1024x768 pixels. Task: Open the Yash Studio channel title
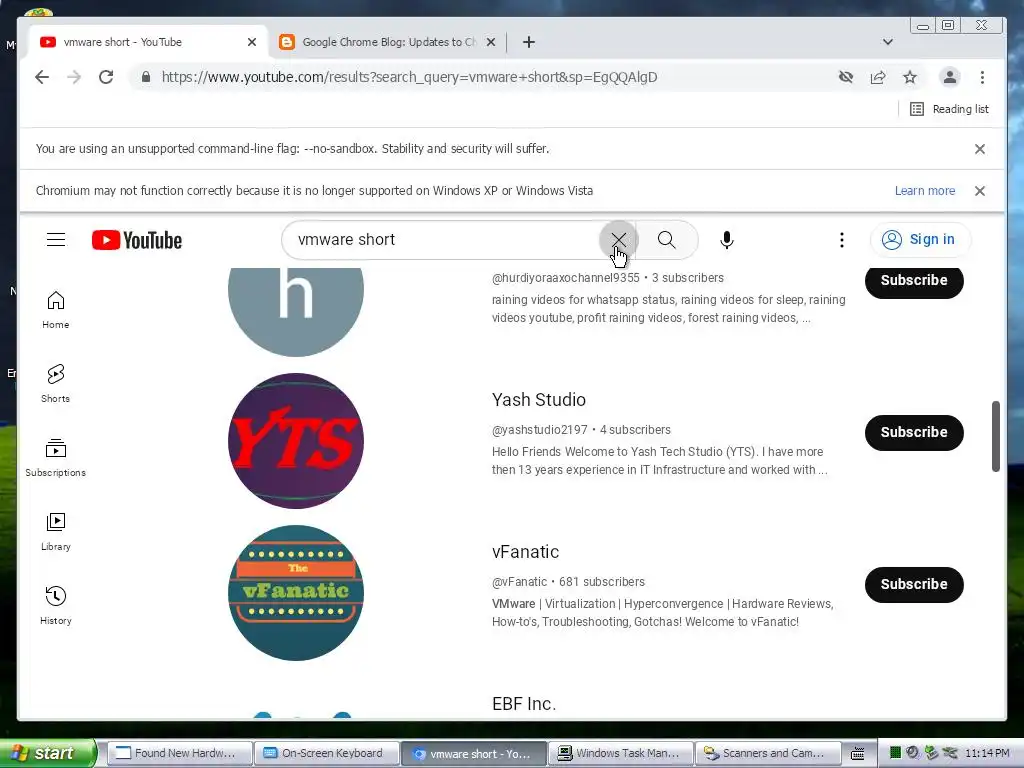[539, 400]
